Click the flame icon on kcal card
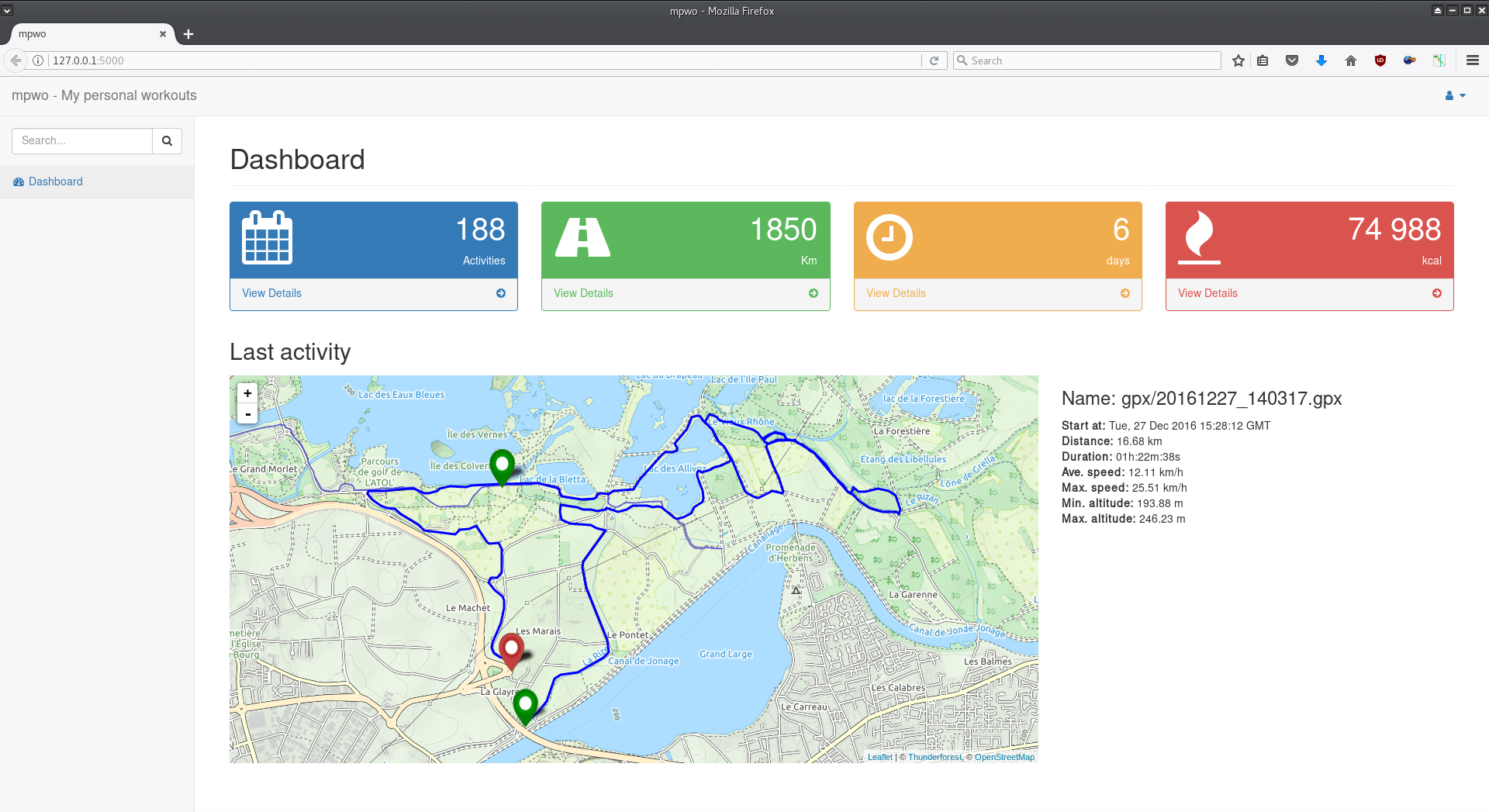Viewport: 1489px width, 812px height. pyautogui.click(x=1199, y=237)
